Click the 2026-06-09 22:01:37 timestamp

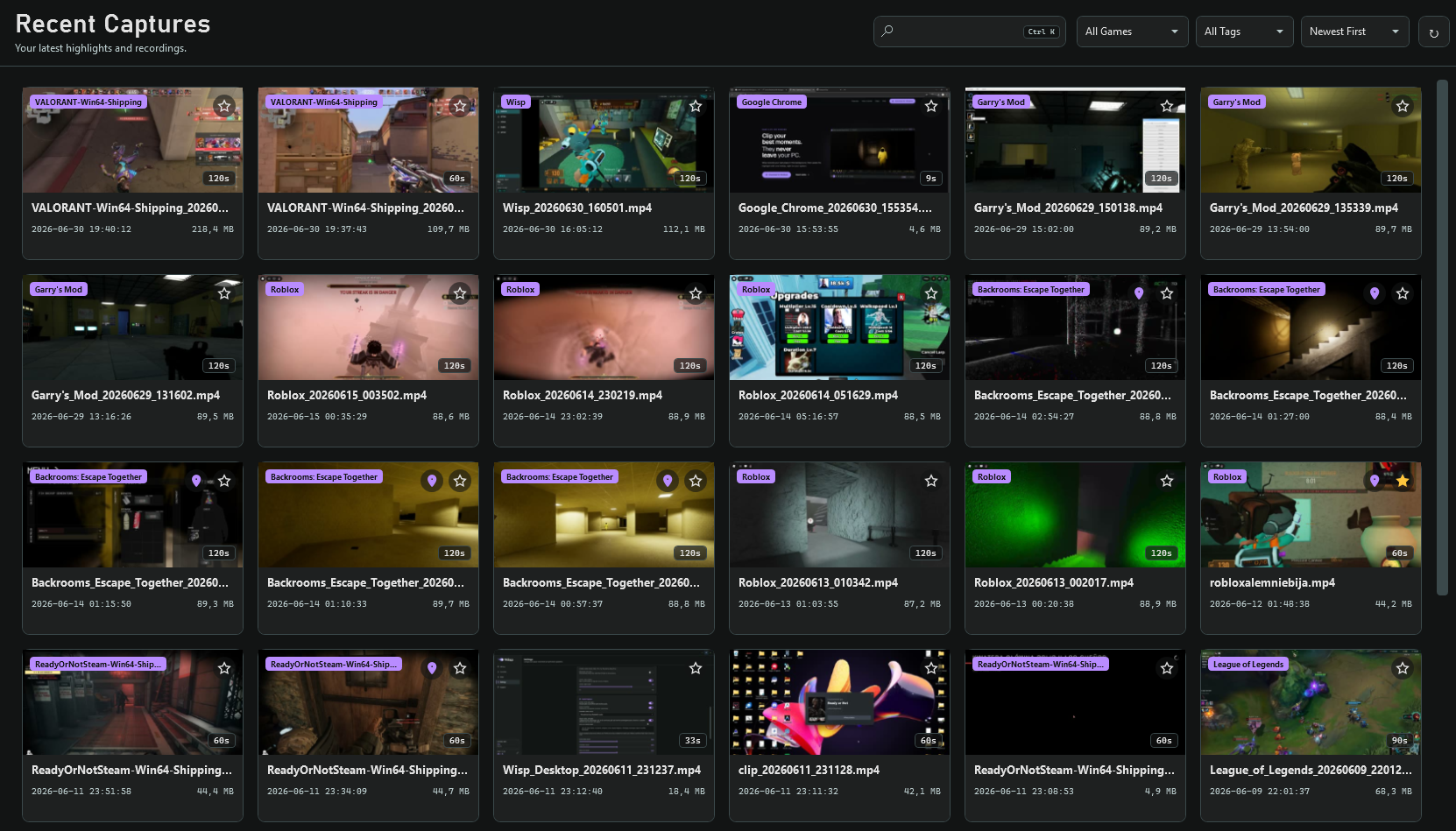pyautogui.click(x=1260, y=792)
